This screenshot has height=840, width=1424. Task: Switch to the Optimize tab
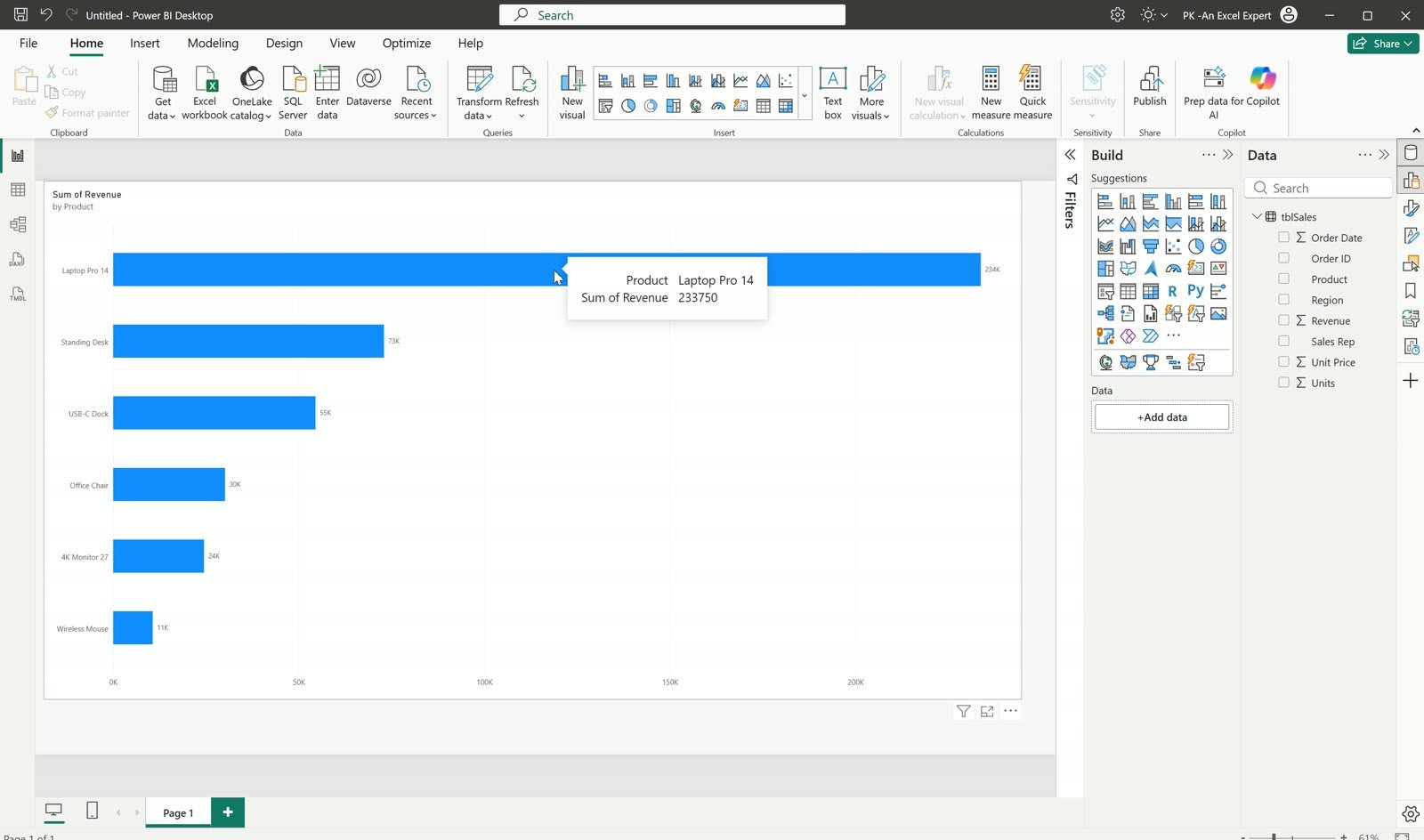pos(407,43)
